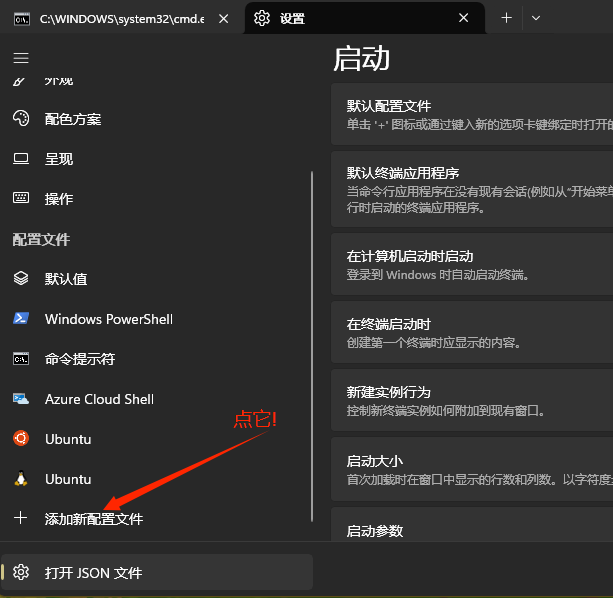Open the 命令提示符 profile
Viewport: 613px width, 598px height.
pos(156,359)
